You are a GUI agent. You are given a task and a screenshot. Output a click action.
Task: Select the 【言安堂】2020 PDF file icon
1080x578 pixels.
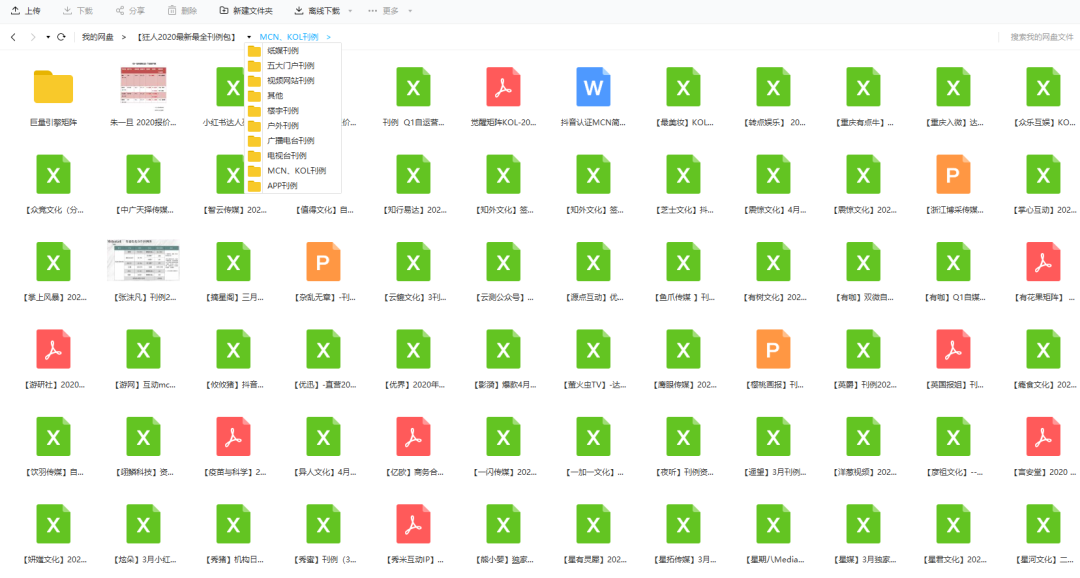click(1043, 437)
